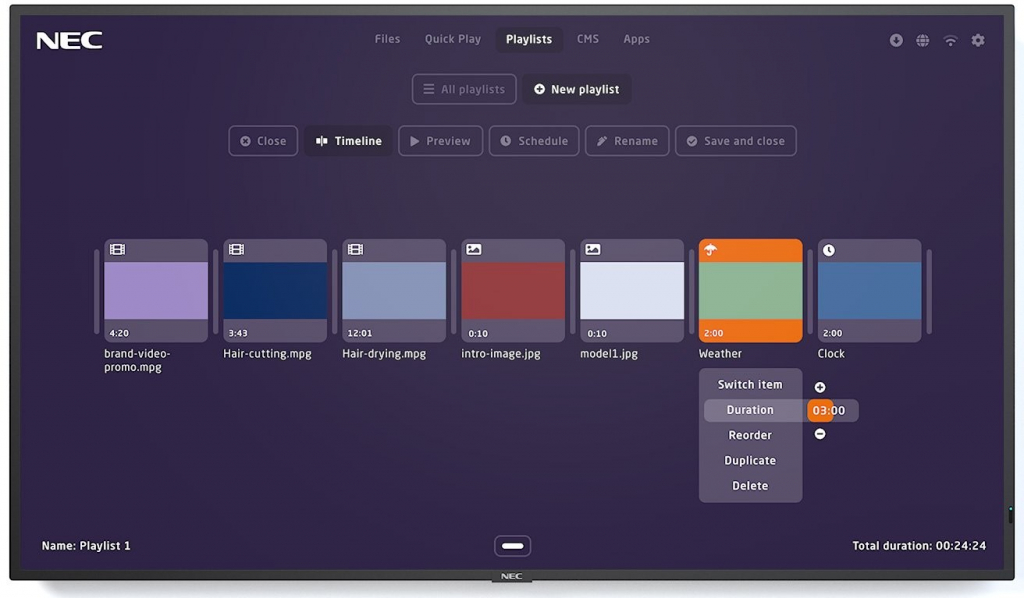
Task: Open the globe language icon
Action: pyautogui.click(x=923, y=40)
